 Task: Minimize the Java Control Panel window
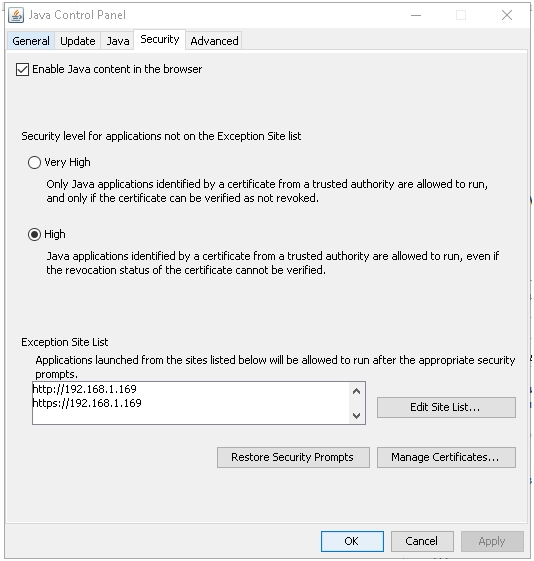click(x=416, y=15)
